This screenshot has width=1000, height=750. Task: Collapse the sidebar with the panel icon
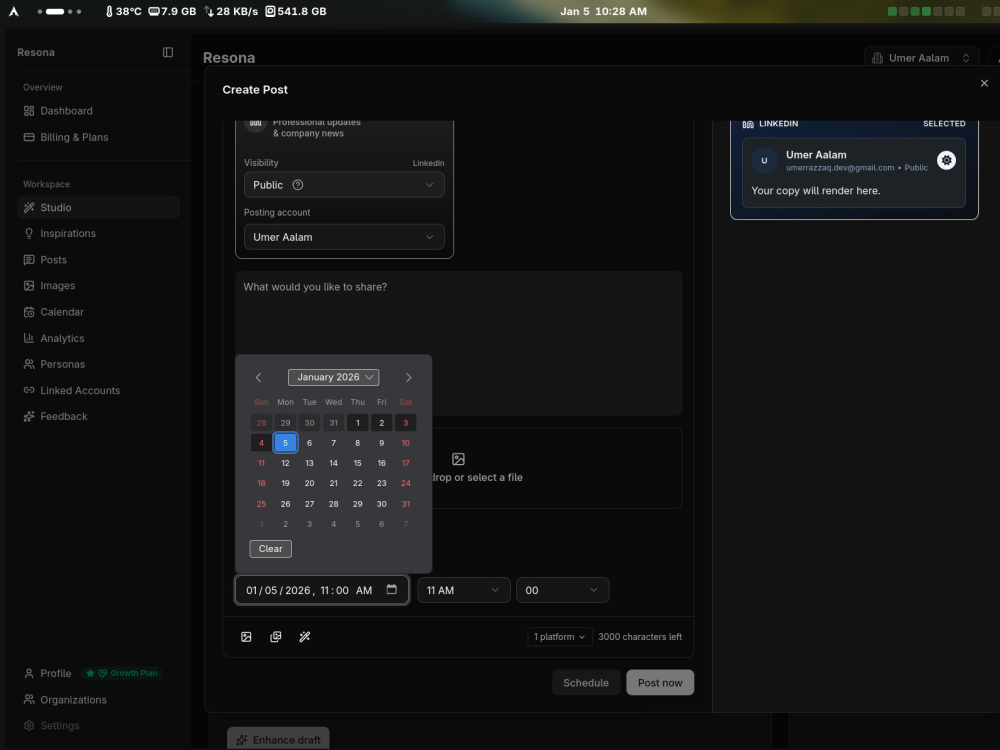(x=168, y=52)
